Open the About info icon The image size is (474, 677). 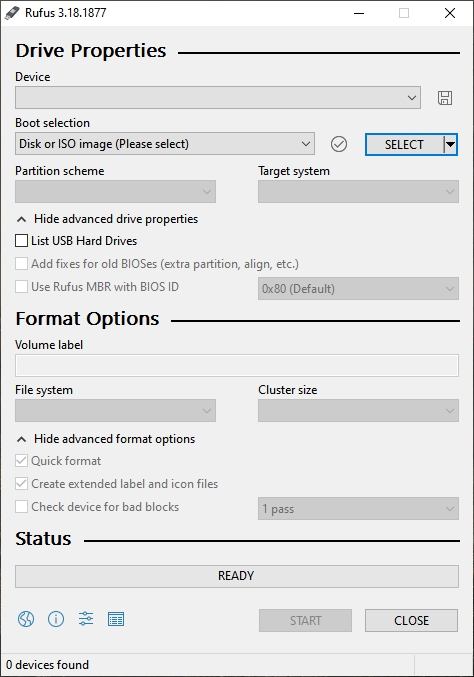(56, 619)
